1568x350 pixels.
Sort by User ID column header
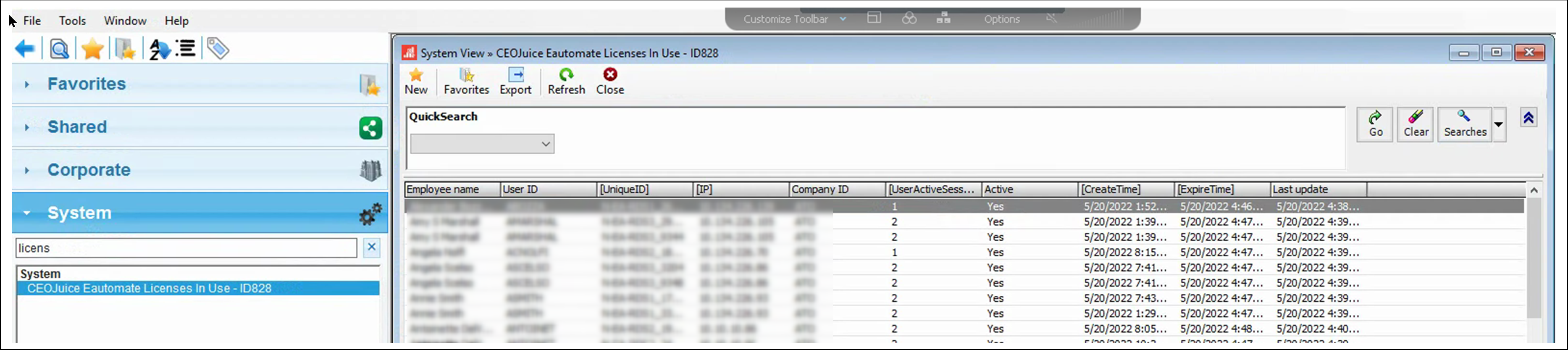(549, 189)
